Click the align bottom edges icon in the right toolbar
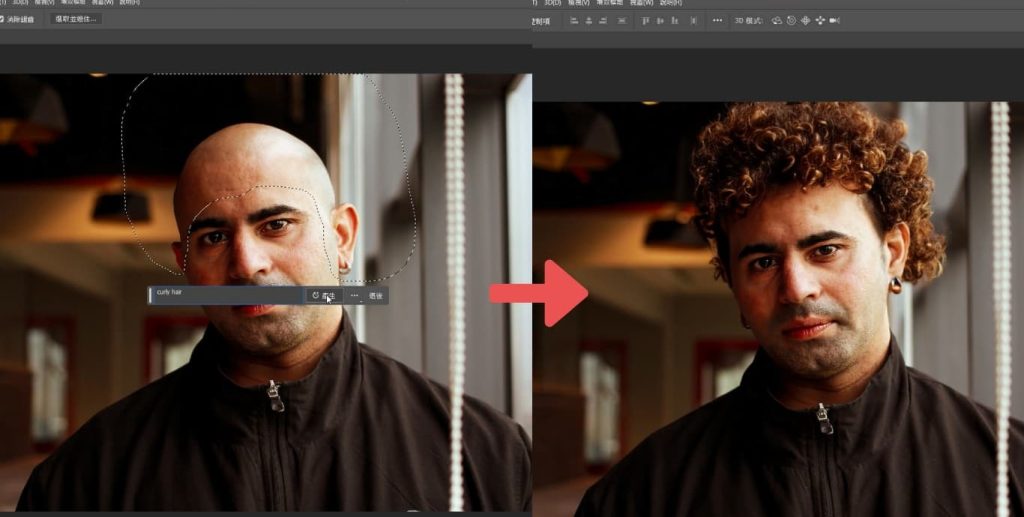Screen dimensions: 1024x517 point(675,21)
